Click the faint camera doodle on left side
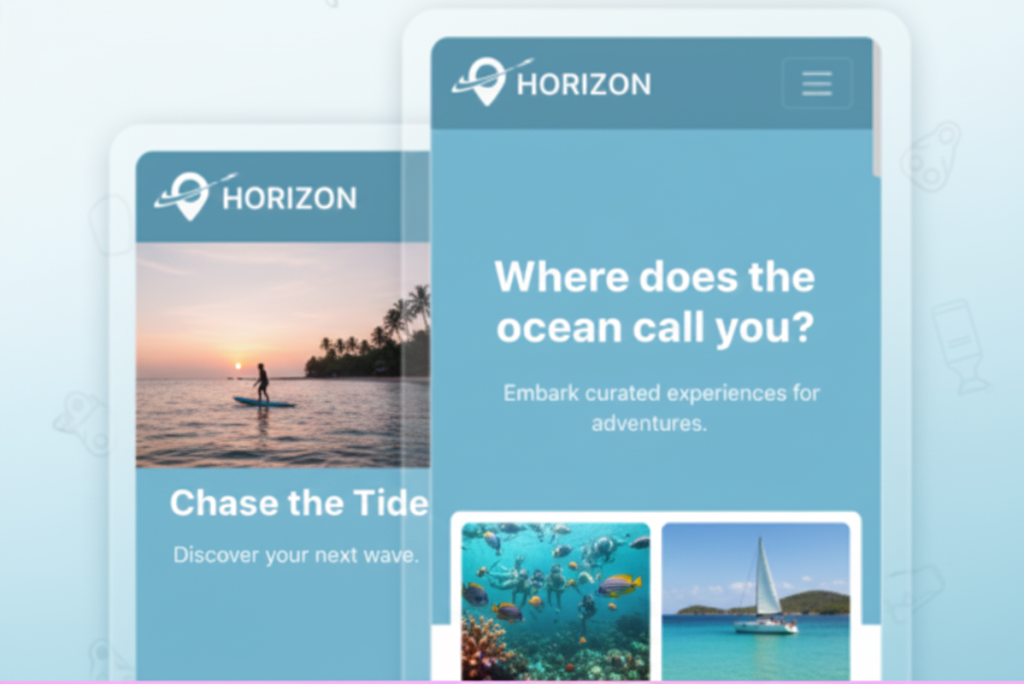This screenshot has height=684, width=1024. [83, 423]
